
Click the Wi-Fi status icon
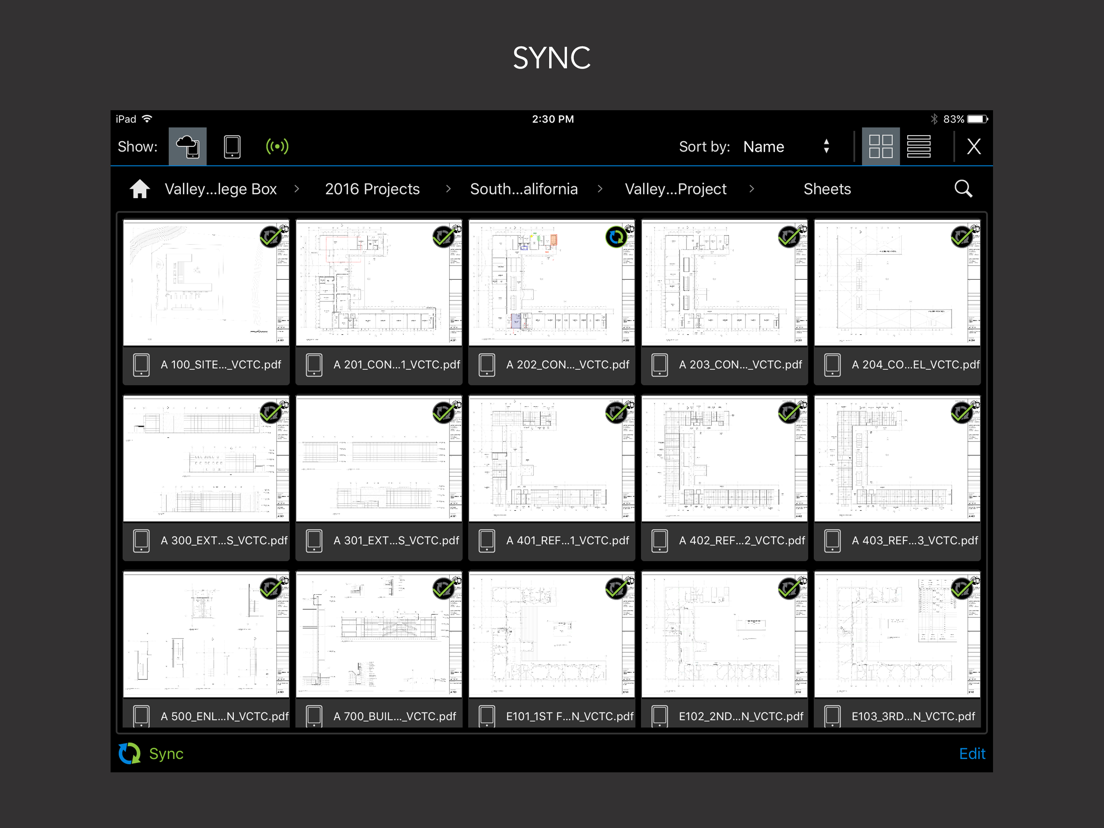pyautogui.click(x=147, y=118)
